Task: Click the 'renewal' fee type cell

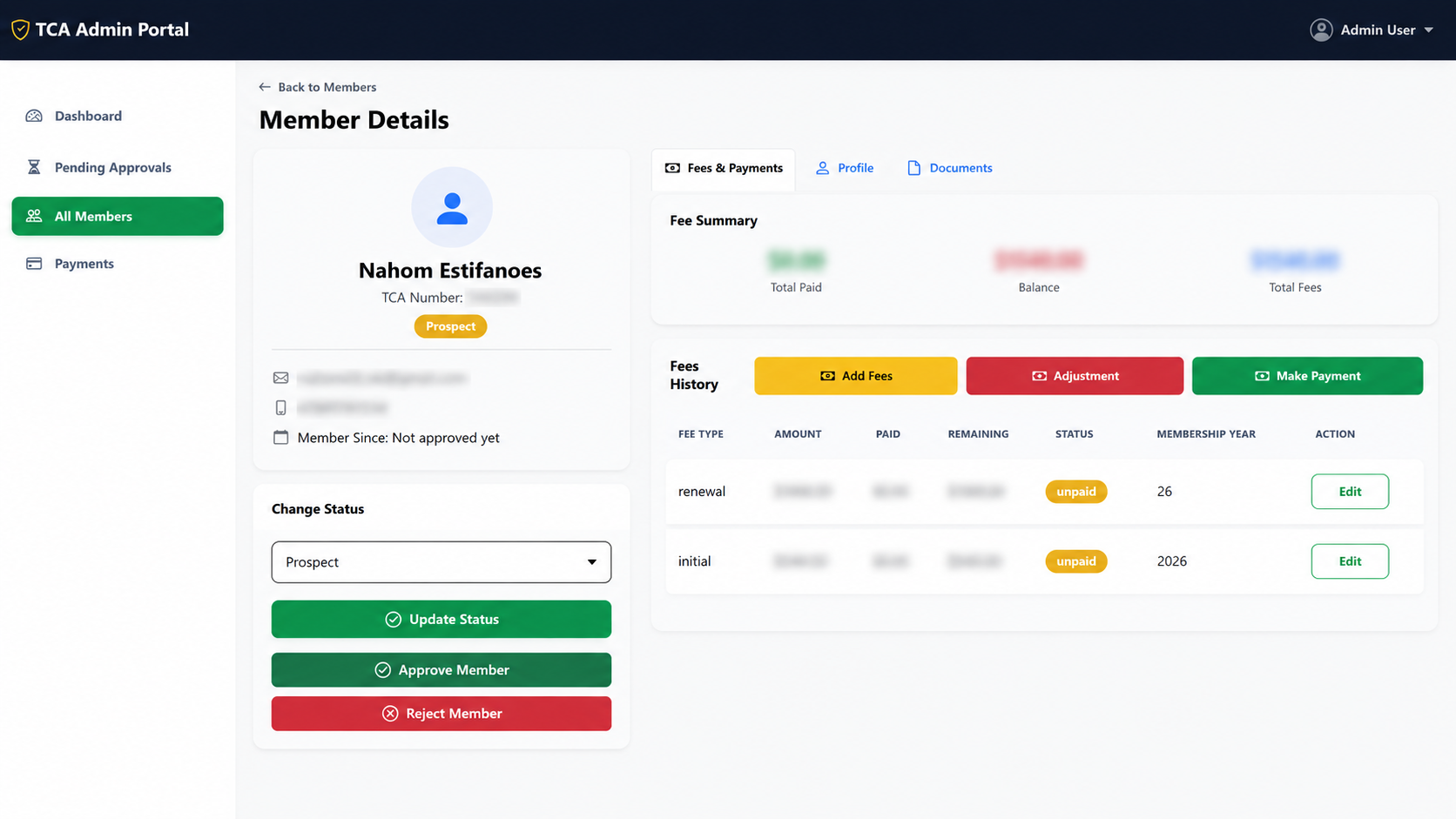Action: (702, 492)
